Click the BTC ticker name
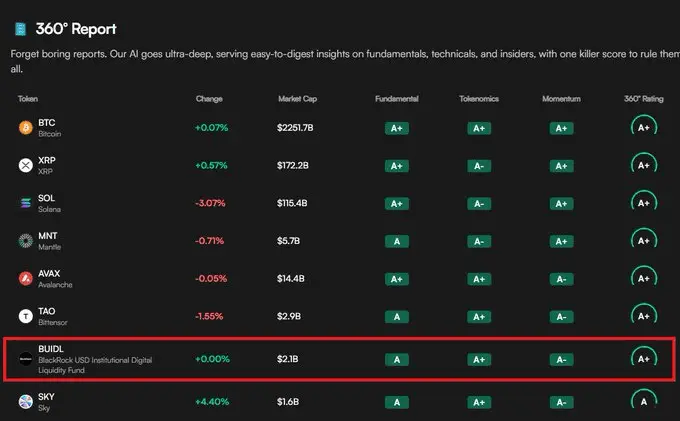This screenshot has height=421, width=680. 46,123
